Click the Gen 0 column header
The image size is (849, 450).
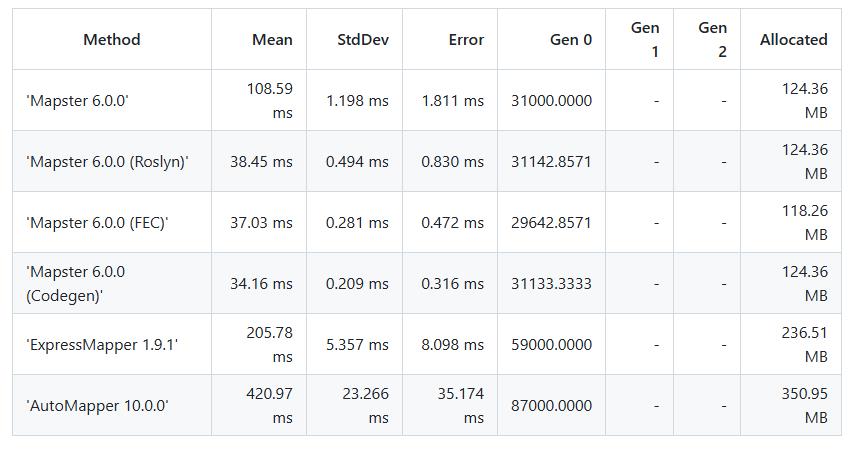point(570,40)
